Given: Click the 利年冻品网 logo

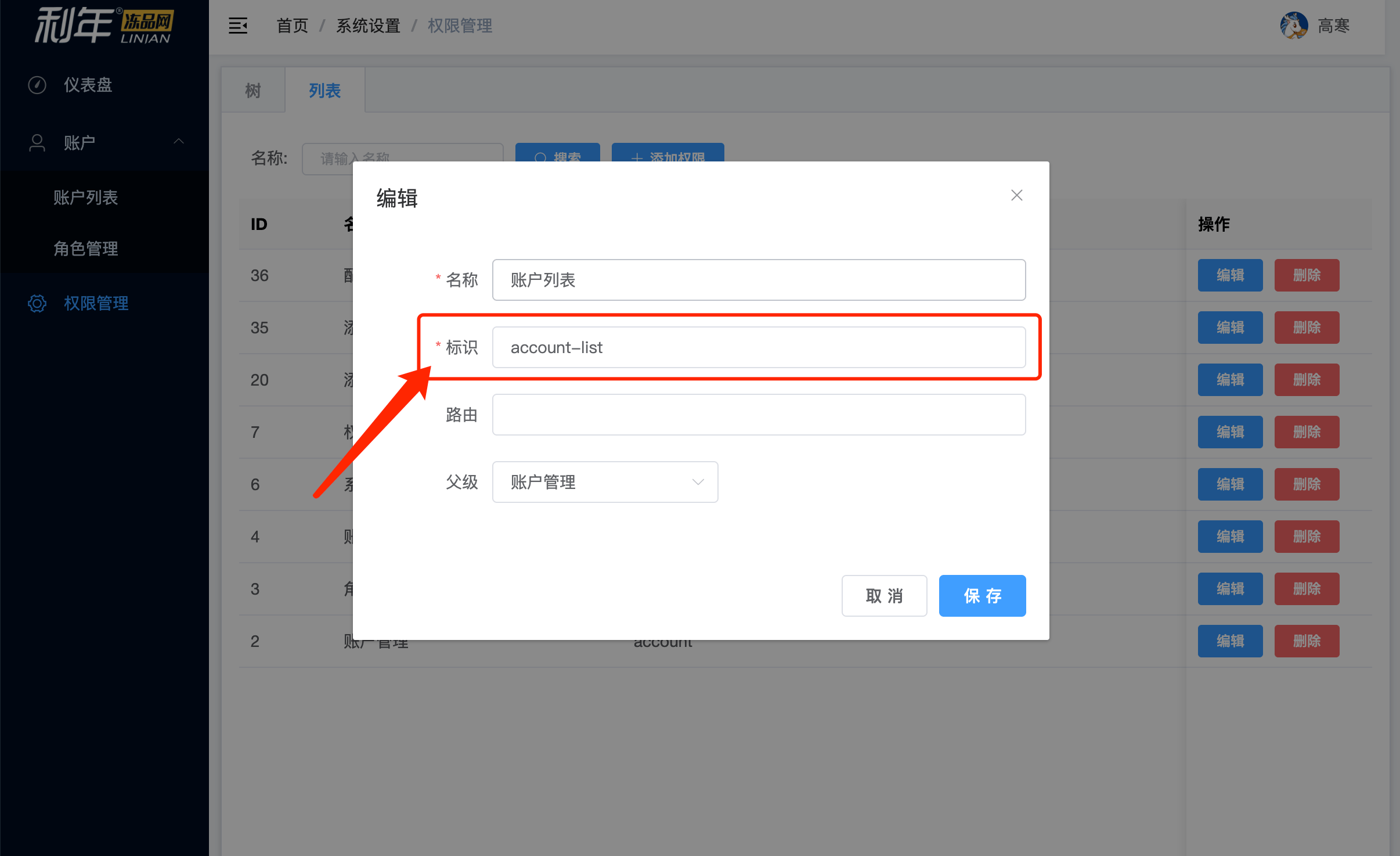Looking at the screenshot, I should point(103,26).
